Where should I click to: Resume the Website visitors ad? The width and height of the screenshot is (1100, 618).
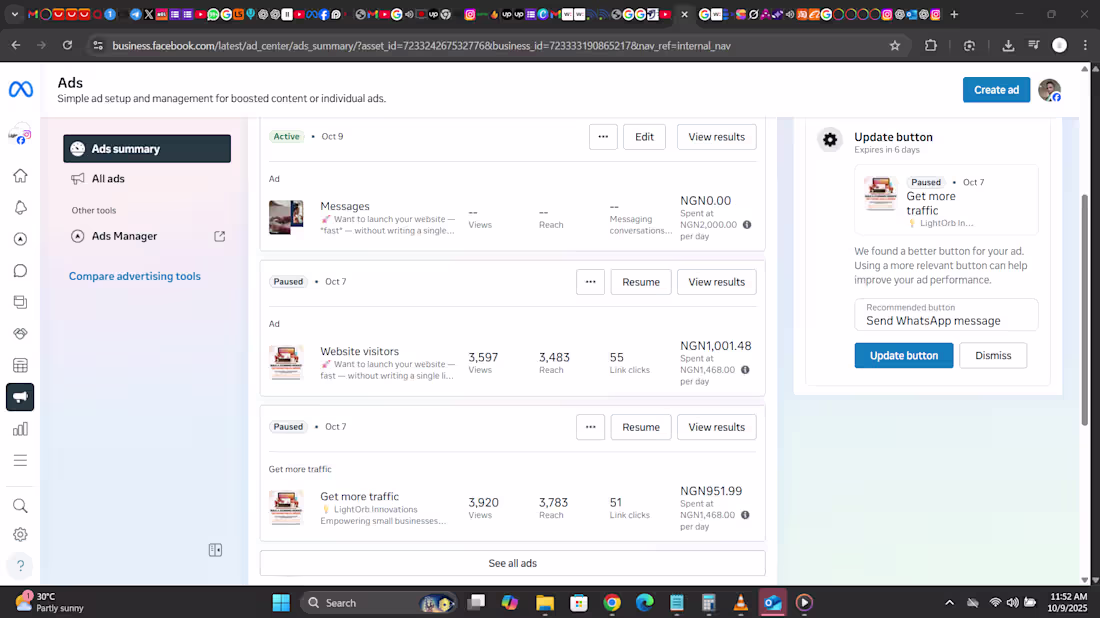640,282
